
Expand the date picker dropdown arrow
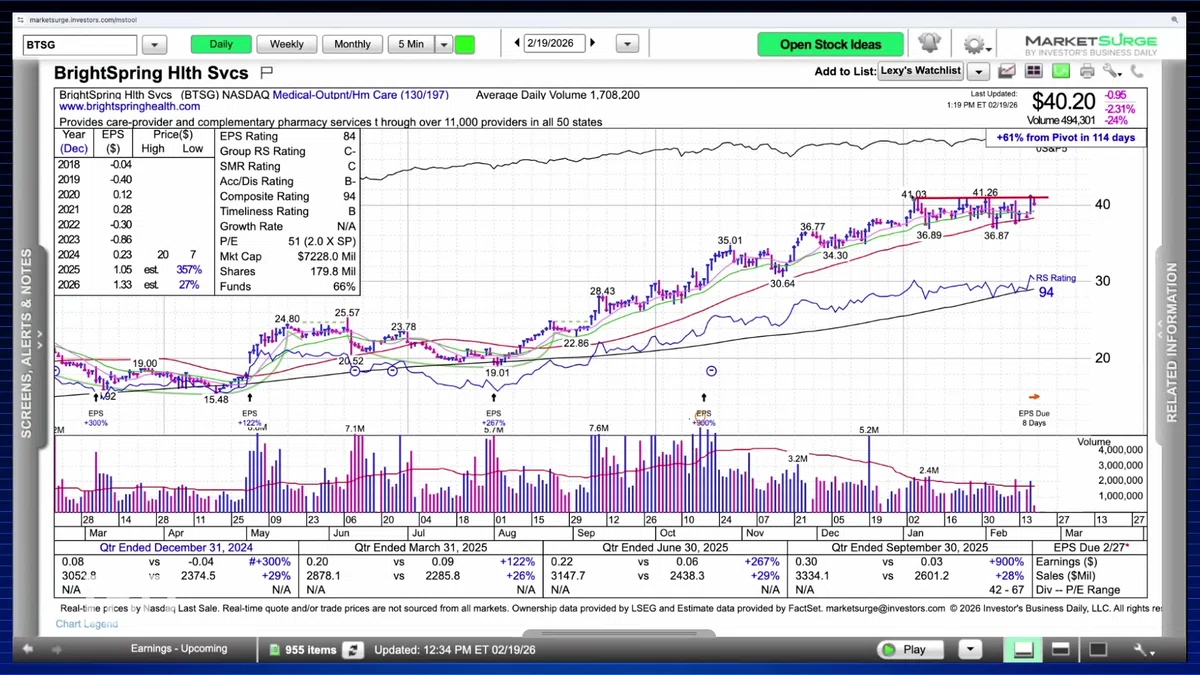[x=627, y=44]
